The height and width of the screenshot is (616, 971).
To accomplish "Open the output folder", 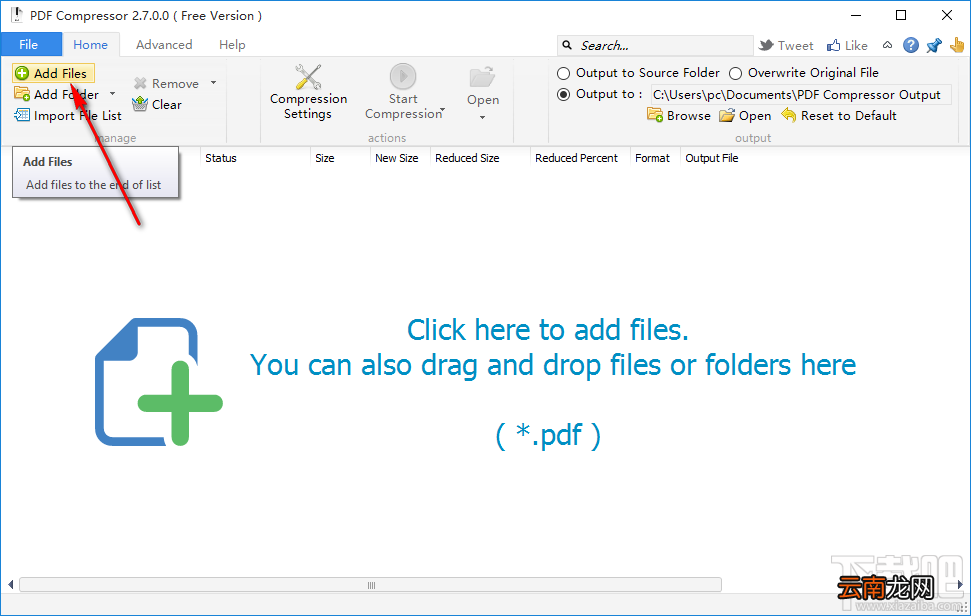I will point(745,115).
